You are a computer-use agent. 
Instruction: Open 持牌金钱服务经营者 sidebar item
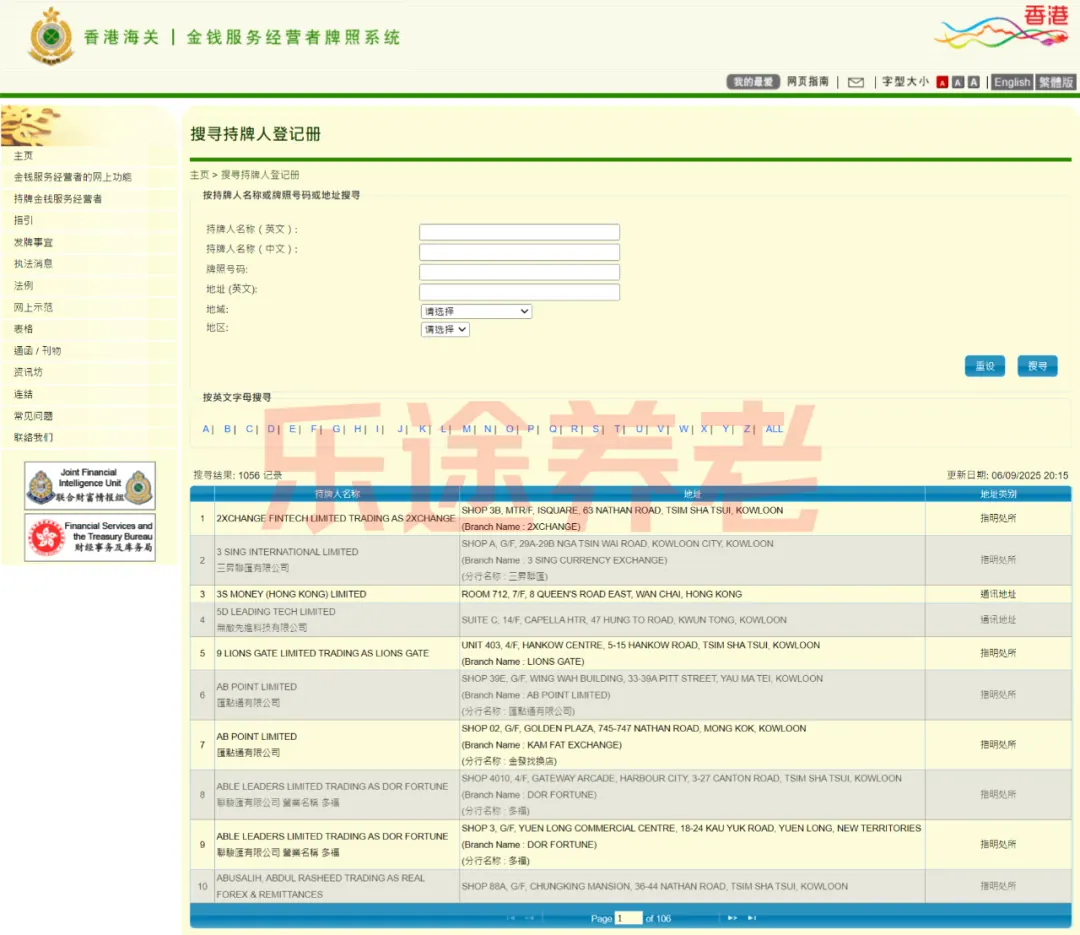tap(57, 198)
